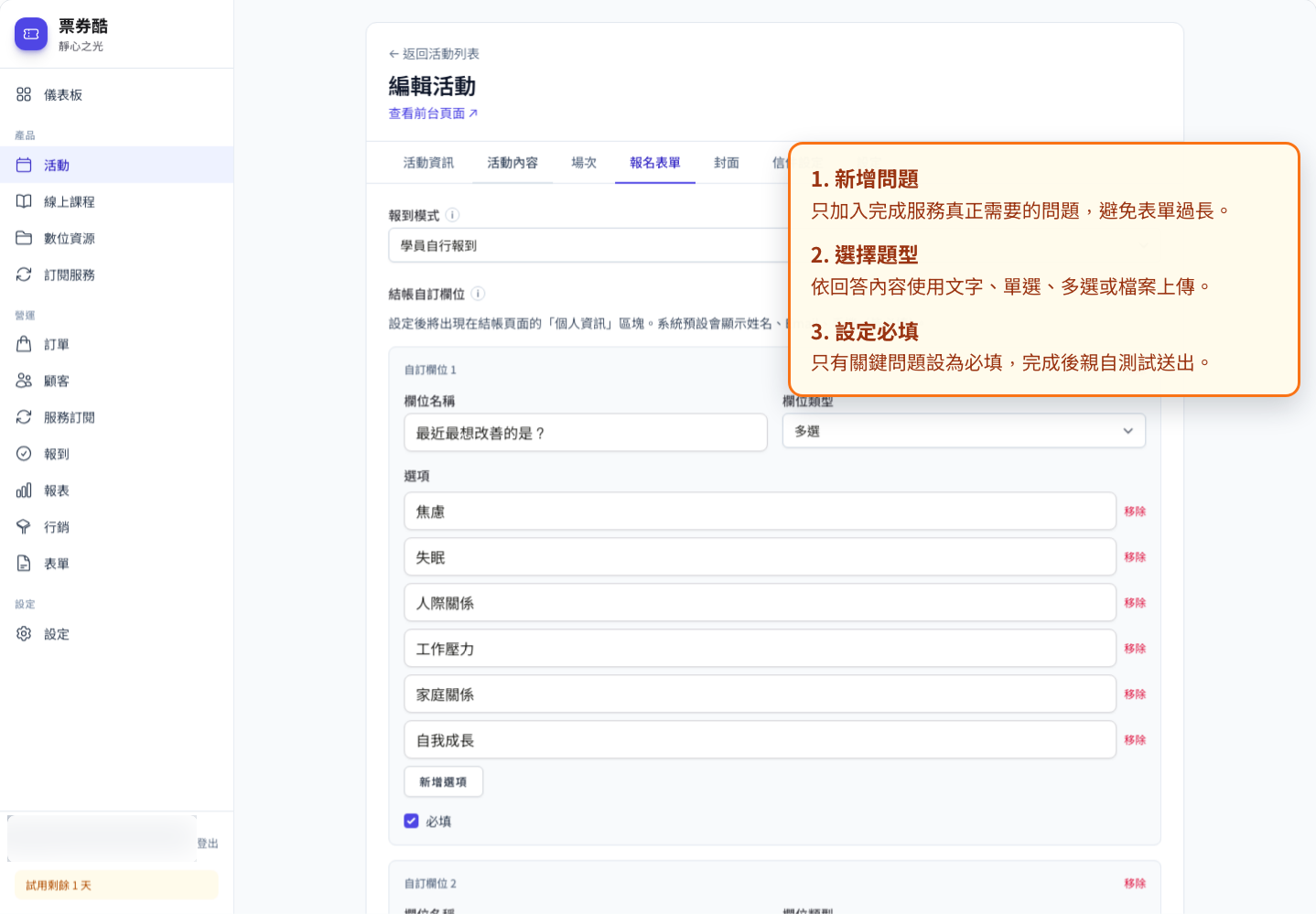Viewport: 1316px width, 914px height.
Task: Click the 行銷 megaphone icon
Action: click(24, 527)
